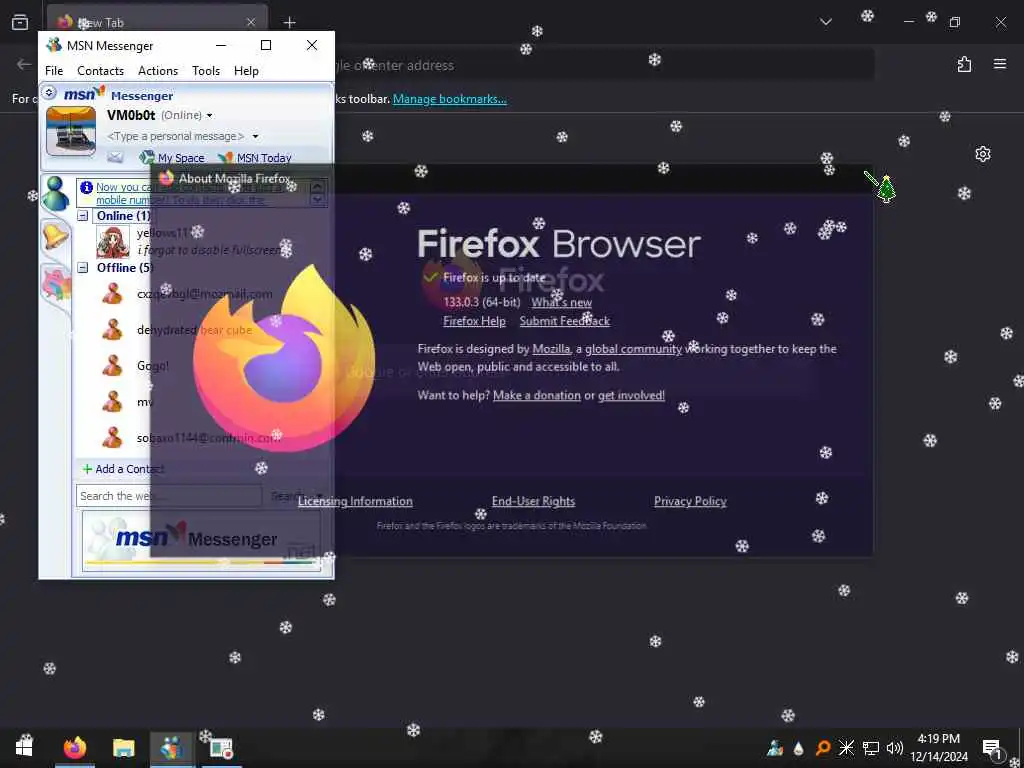Select online contact yellows11 avatar
Viewport: 1024px width, 768px height.
click(x=113, y=241)
